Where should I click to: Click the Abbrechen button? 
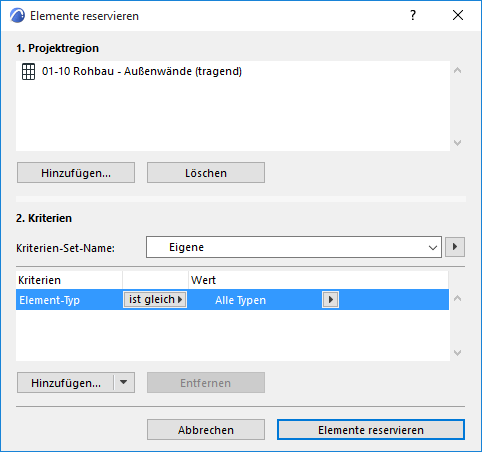click(x=206, y=430)
